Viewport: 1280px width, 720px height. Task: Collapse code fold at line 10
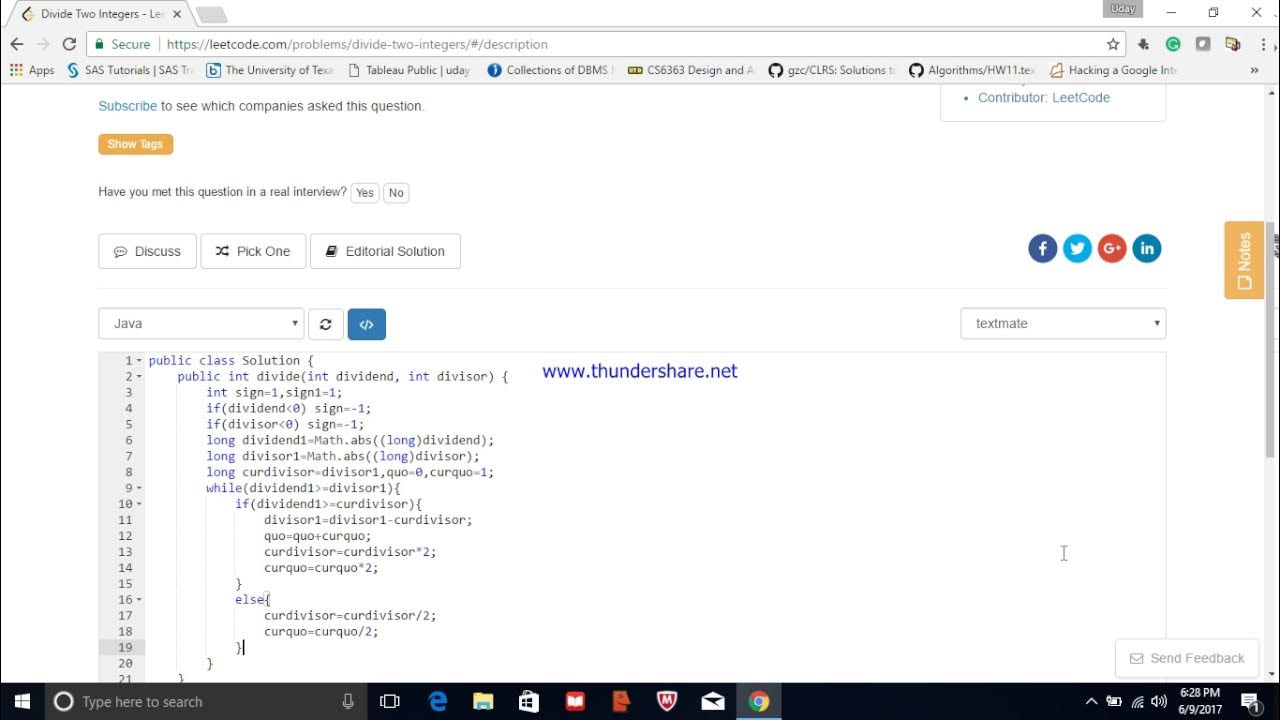tap(139, 504)
